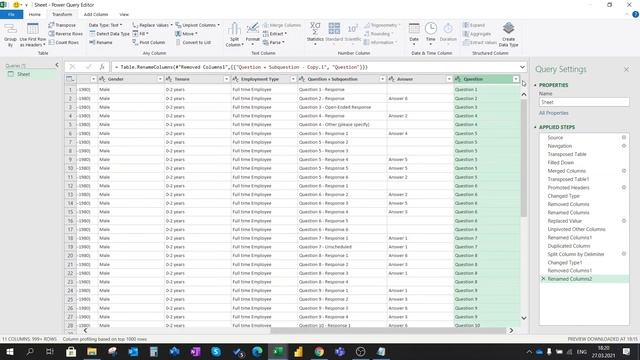The width and height of the screenshot is (640, 360).
Task: Click Reverse Rows in Table group
Action: pos(65,34)
